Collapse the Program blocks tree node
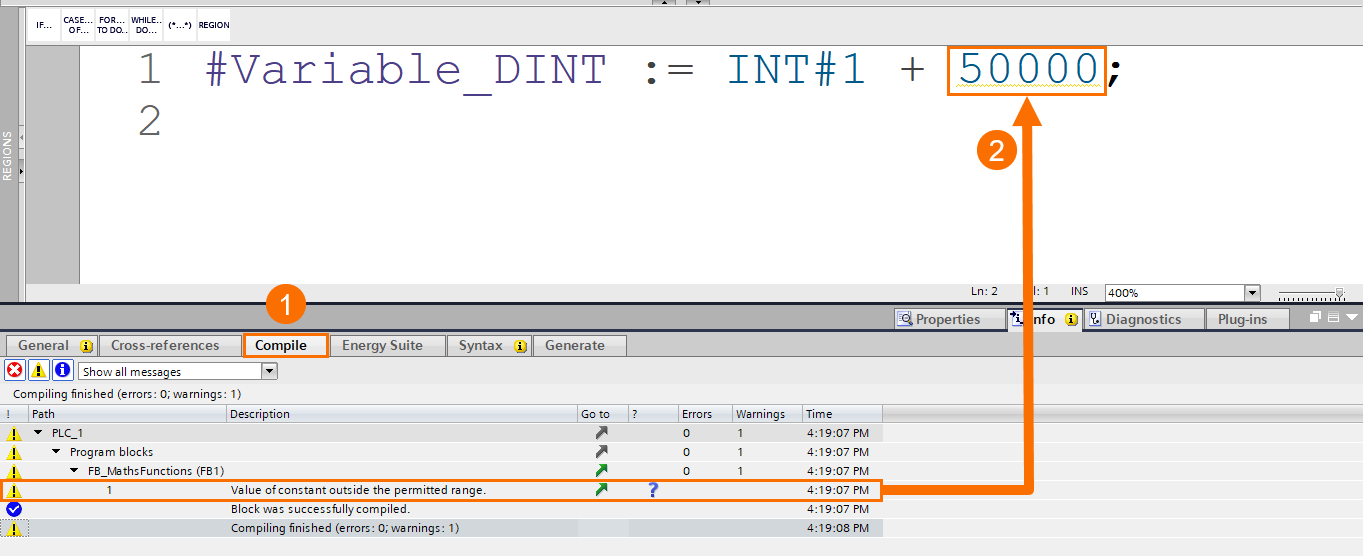The image size is (1363, 557). [57, 452]
